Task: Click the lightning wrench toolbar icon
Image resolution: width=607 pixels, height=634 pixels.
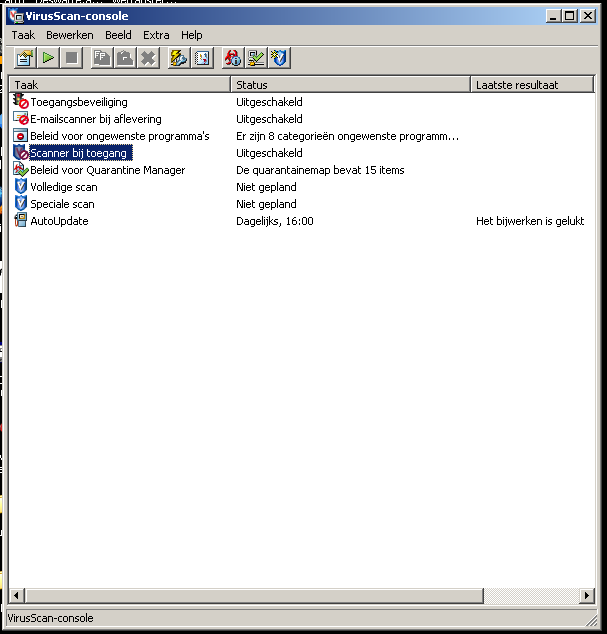Action: (x=179, y=58)
